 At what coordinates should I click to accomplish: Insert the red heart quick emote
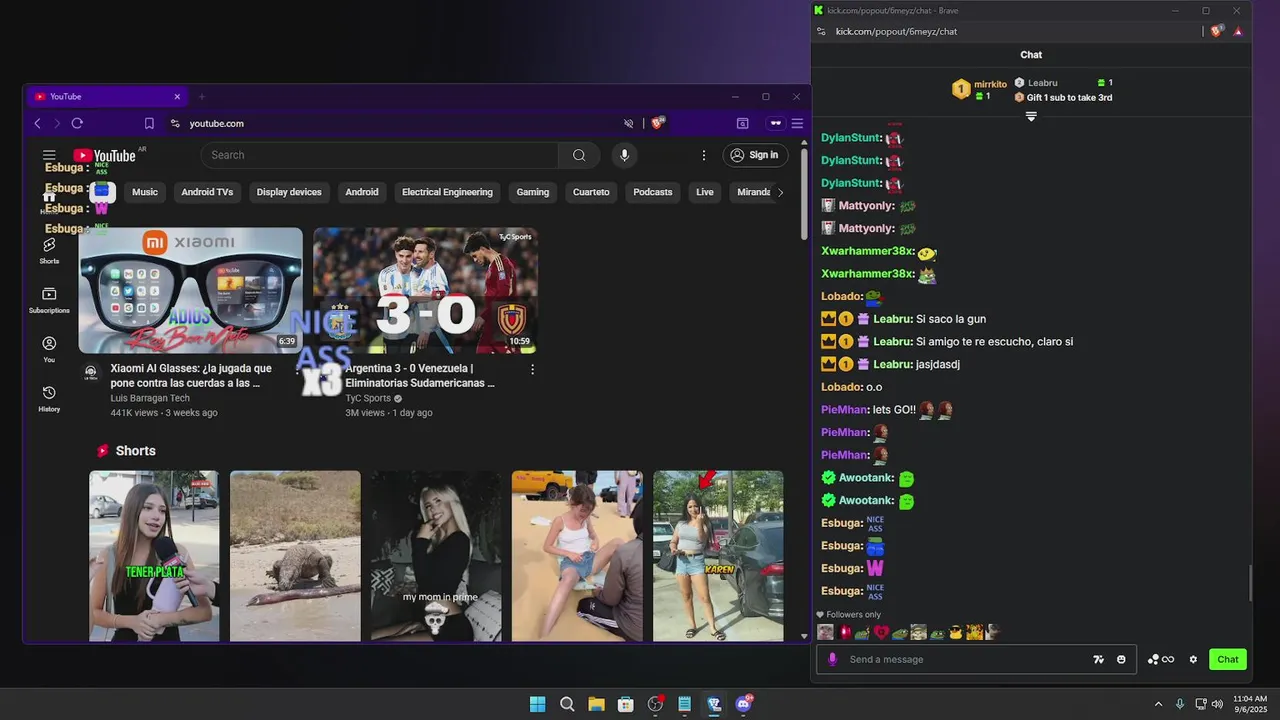pyautogui.click(x=881, y=632)
